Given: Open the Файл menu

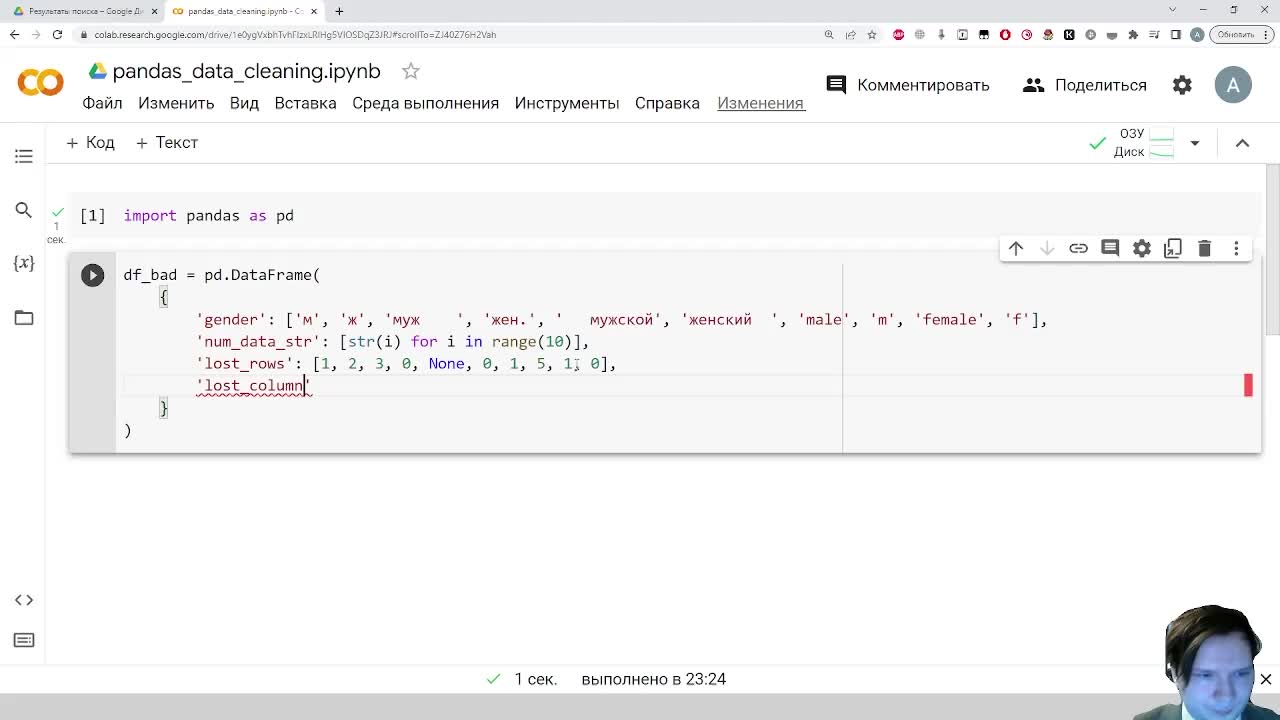Looking at the screenshot, I should point(102,103).
